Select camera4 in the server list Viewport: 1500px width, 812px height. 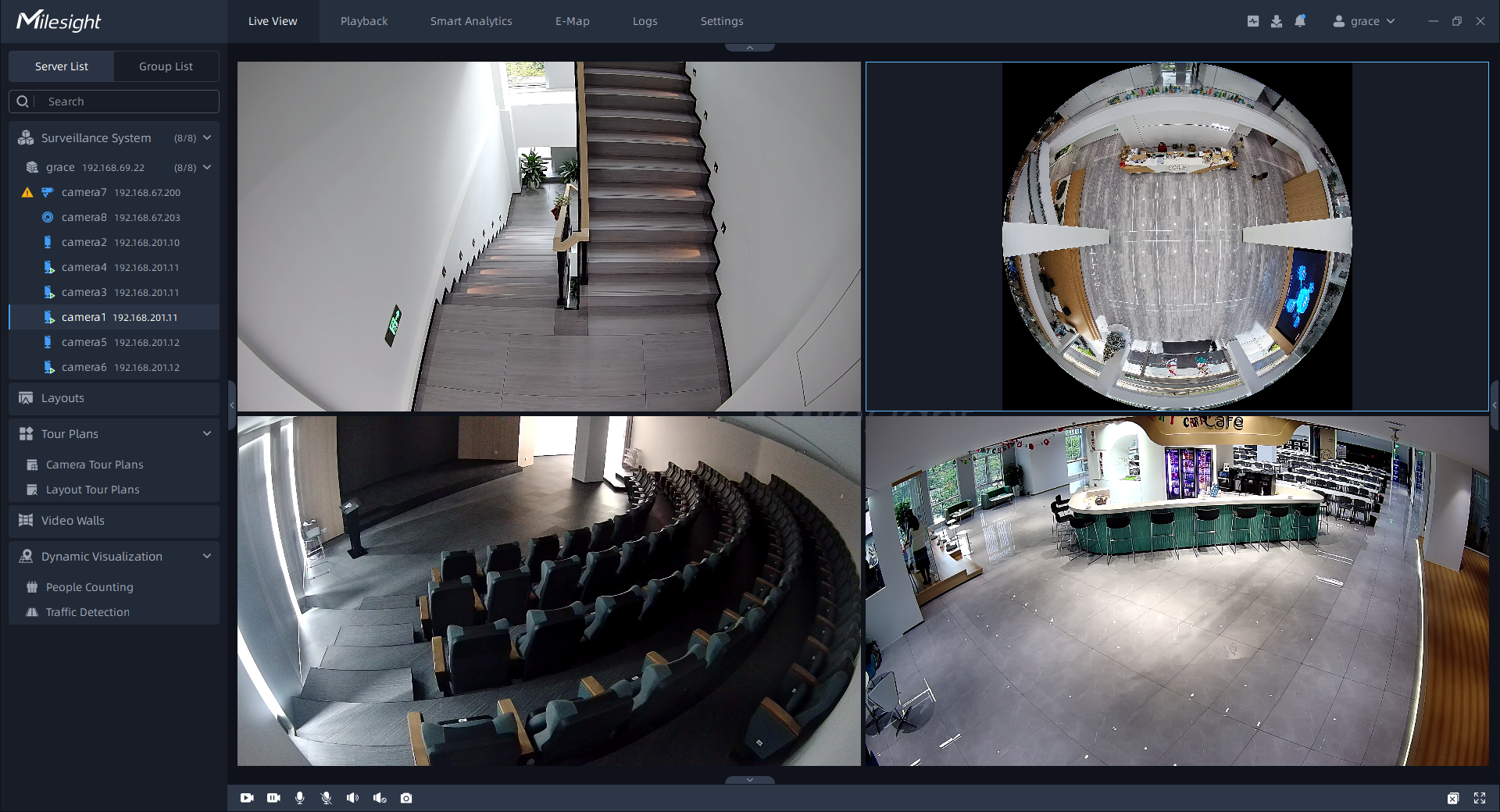point(114,267)
